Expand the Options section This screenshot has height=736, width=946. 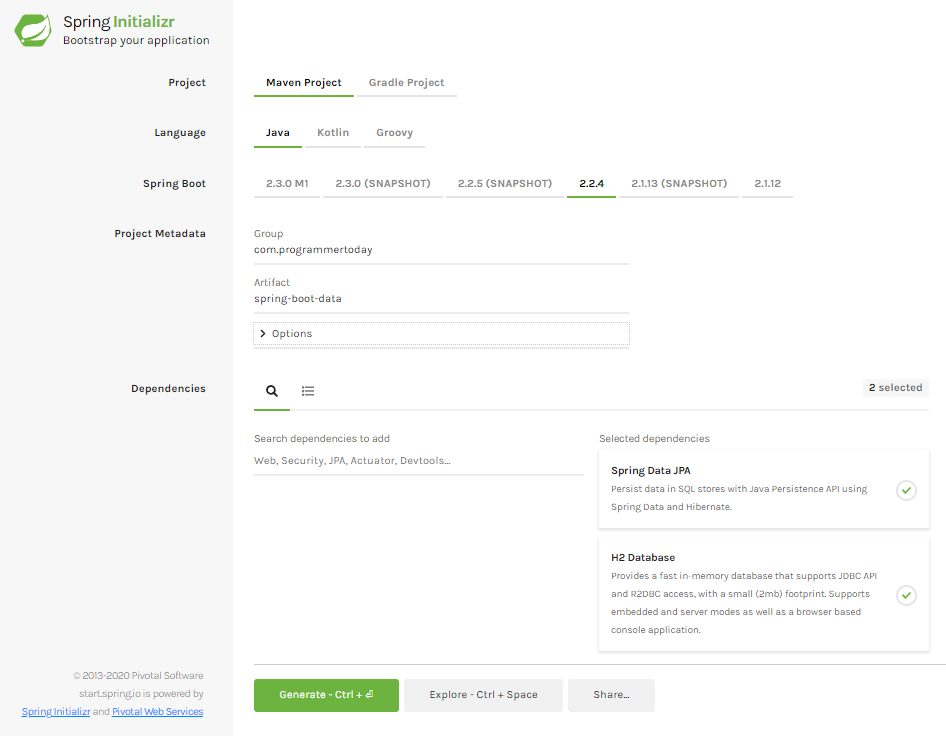pyautogui.click(x=442, y=334)
